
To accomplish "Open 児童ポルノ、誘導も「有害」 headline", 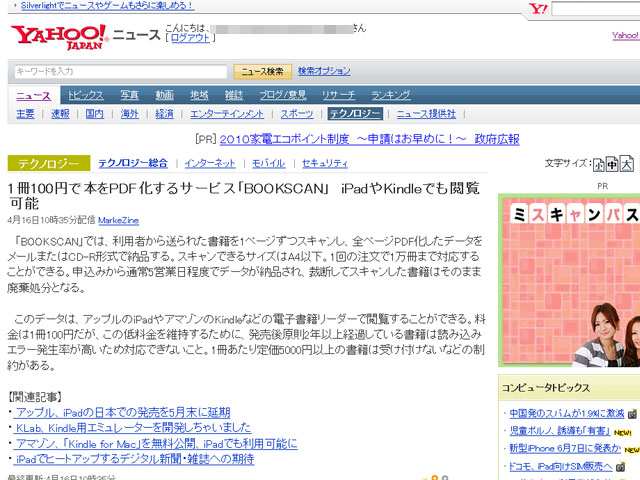I will 560,431.
